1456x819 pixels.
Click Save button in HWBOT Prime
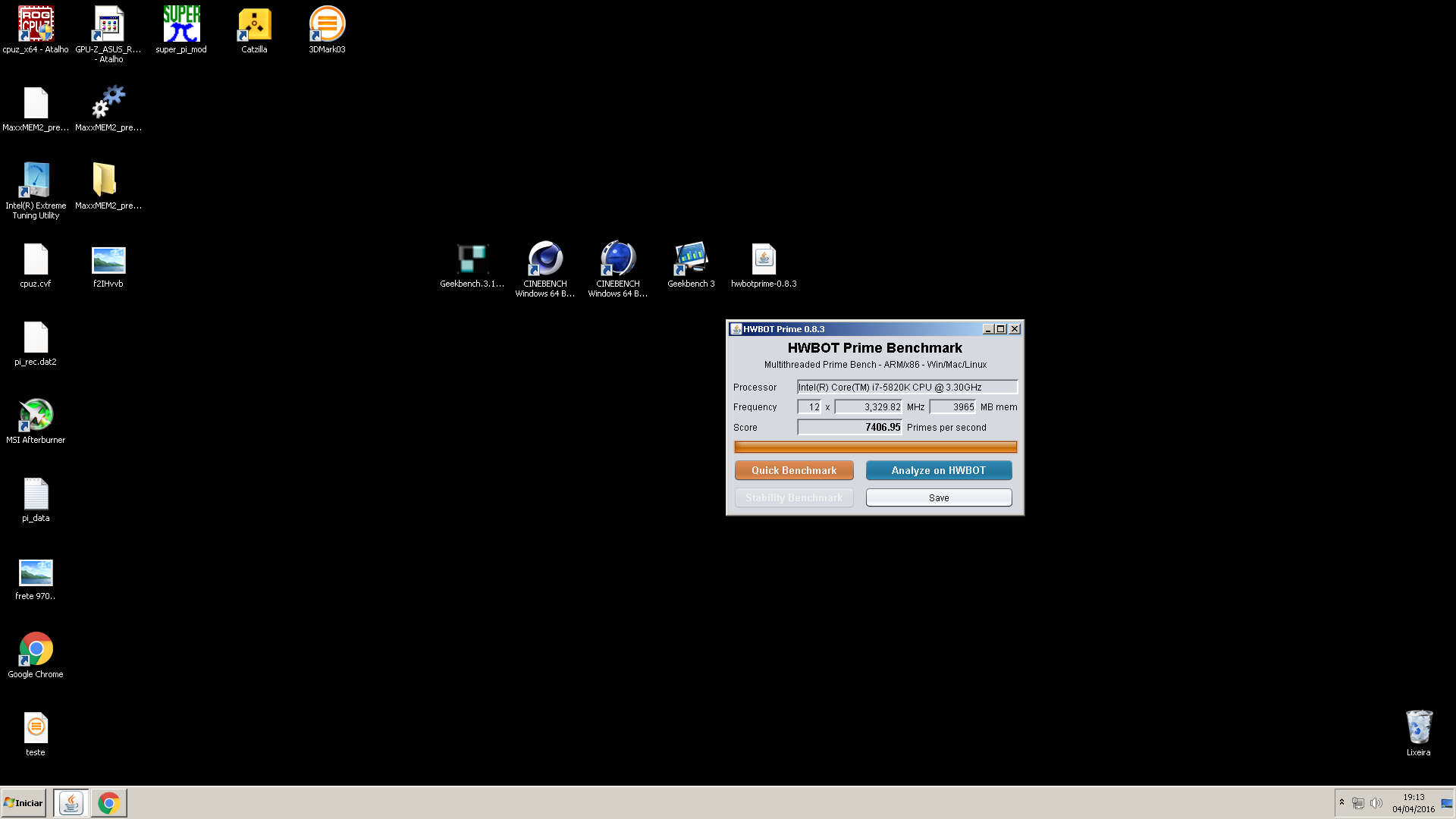(939, 497)
